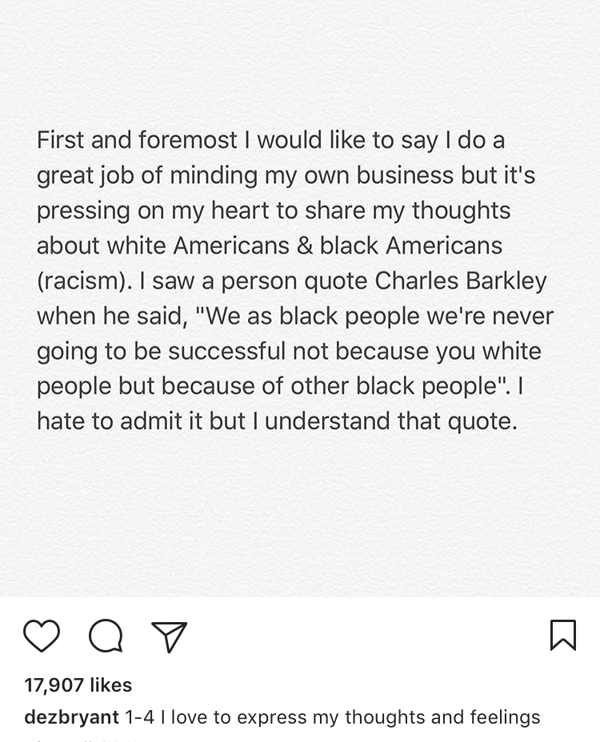Tap the word "likes" under the icons

110,685
